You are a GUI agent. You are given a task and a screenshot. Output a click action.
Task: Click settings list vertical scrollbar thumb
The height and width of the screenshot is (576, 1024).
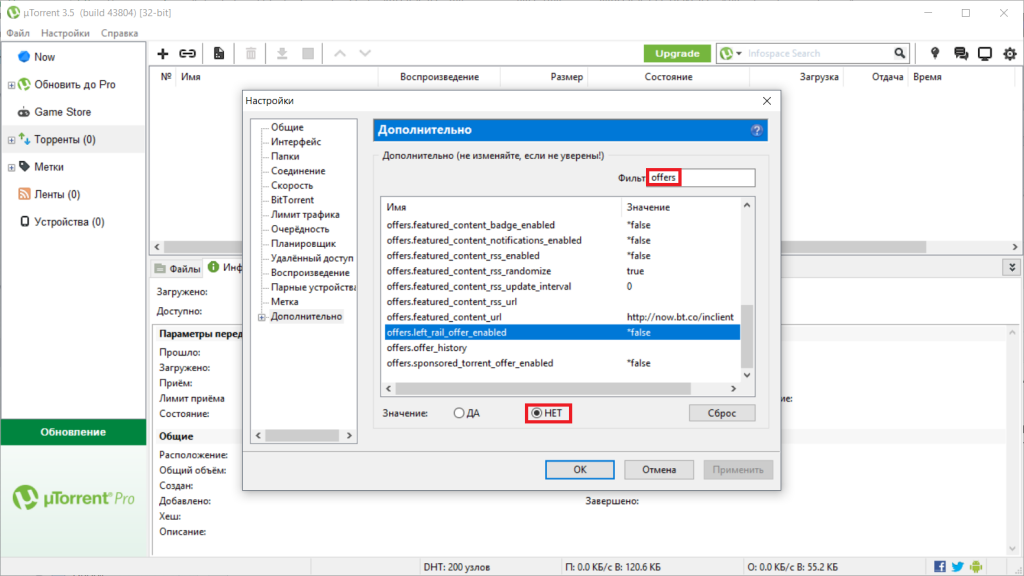point(747,336)
